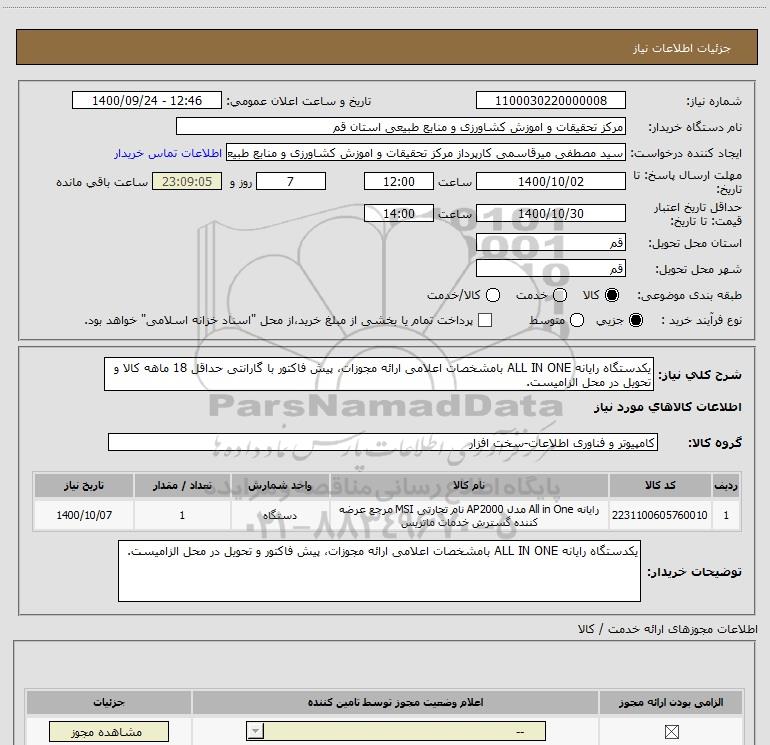This screenshot has height=745, width=770.
Task: Click the واحد شمارش column header
Action: click(280, 486)
